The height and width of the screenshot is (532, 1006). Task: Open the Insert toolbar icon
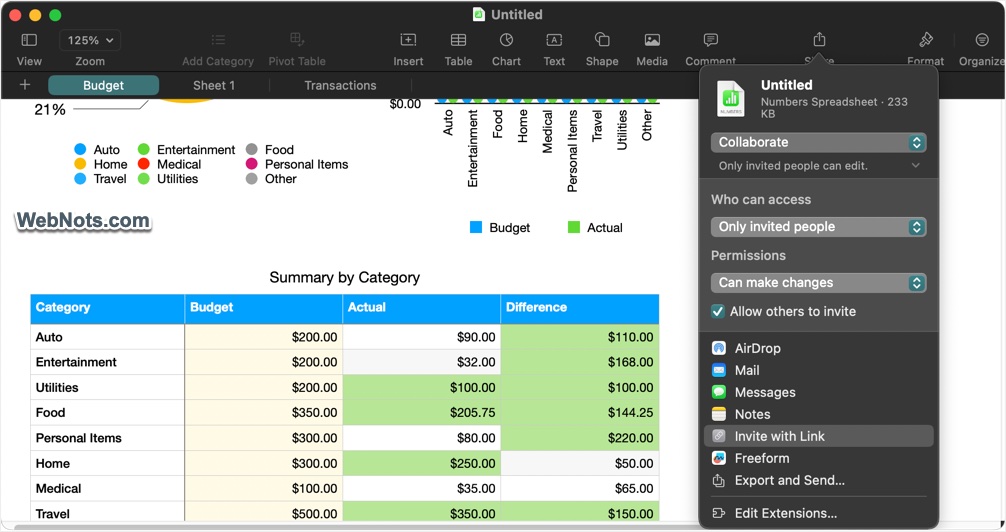click(x=408, y=40)
